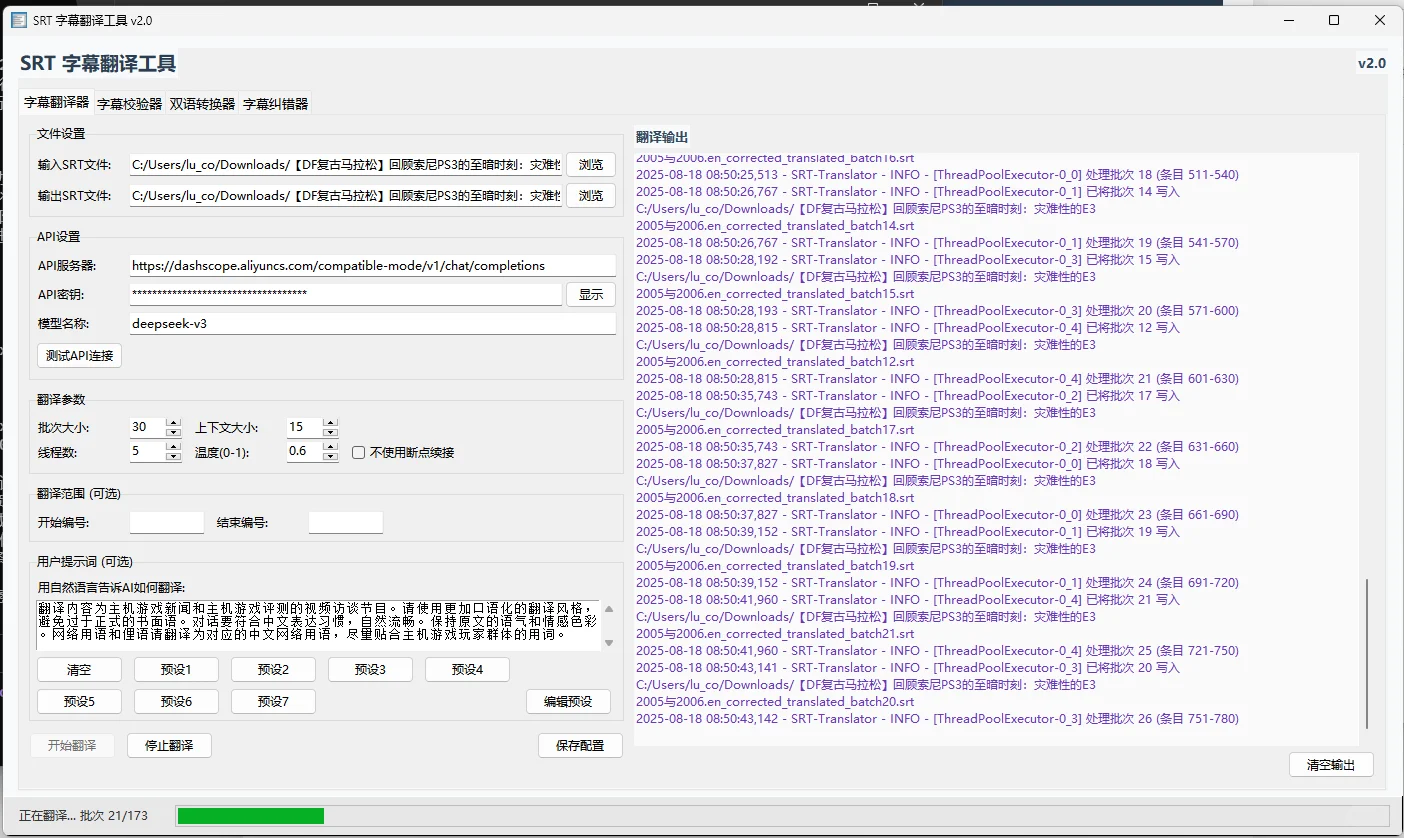Click the 翻译输出 log scrollbar
The height and width of the screenshot is (838, 1404).
pos(1367,654)
